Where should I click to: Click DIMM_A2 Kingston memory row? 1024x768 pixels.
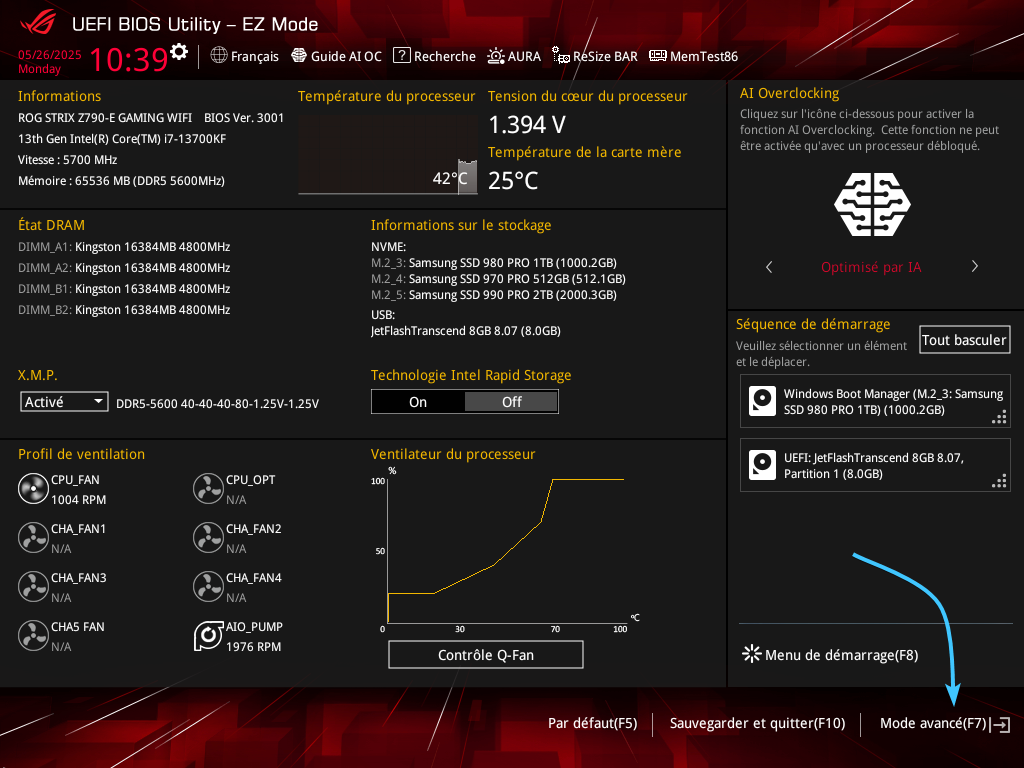(124, 268)
